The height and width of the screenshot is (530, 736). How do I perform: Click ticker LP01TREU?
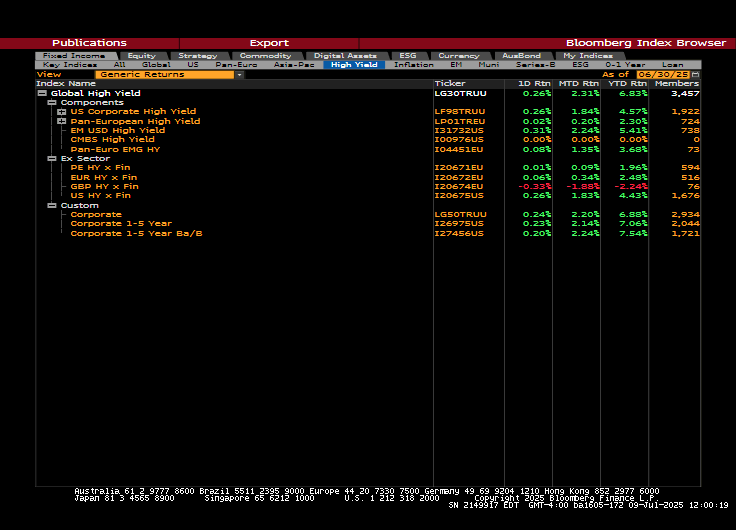coord(460,121)
